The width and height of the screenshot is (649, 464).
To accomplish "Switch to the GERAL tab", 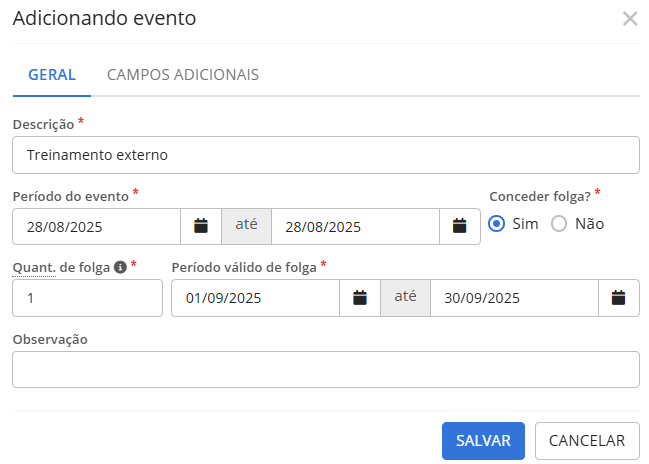I will (x=52, y=75).
